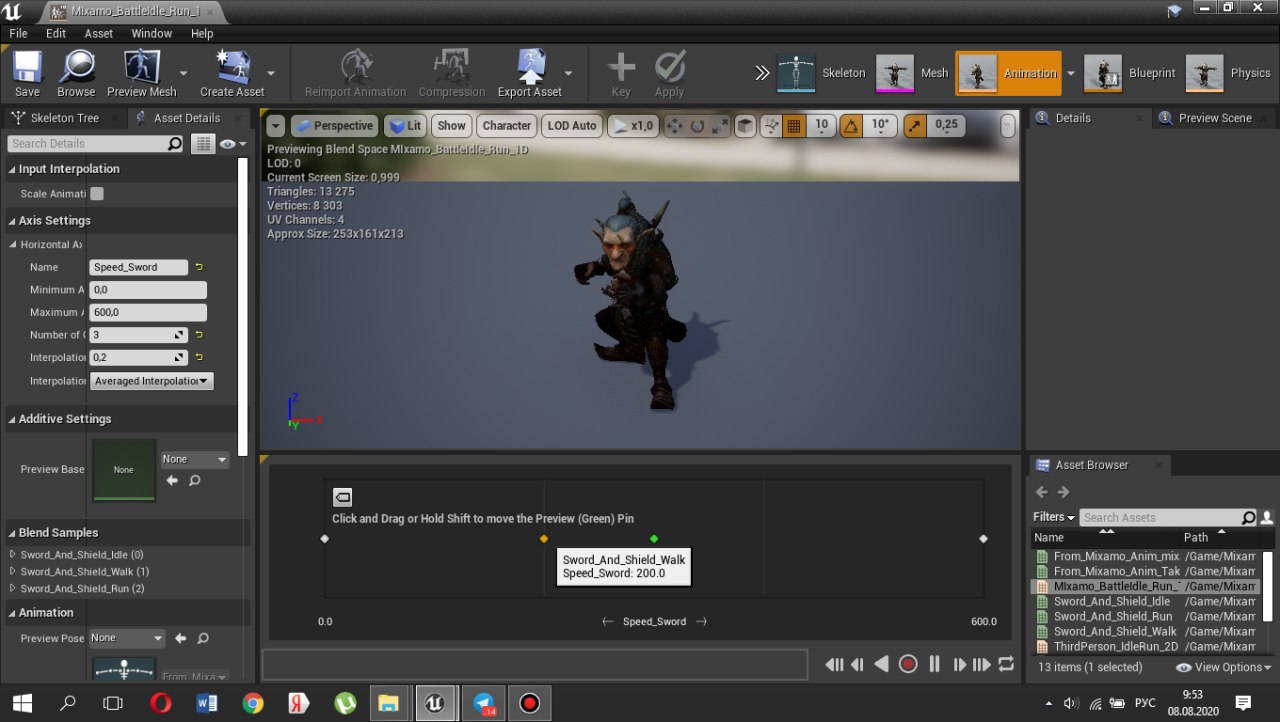
Task: Switch to Mesh editor mode
Action: click(912, 73)
